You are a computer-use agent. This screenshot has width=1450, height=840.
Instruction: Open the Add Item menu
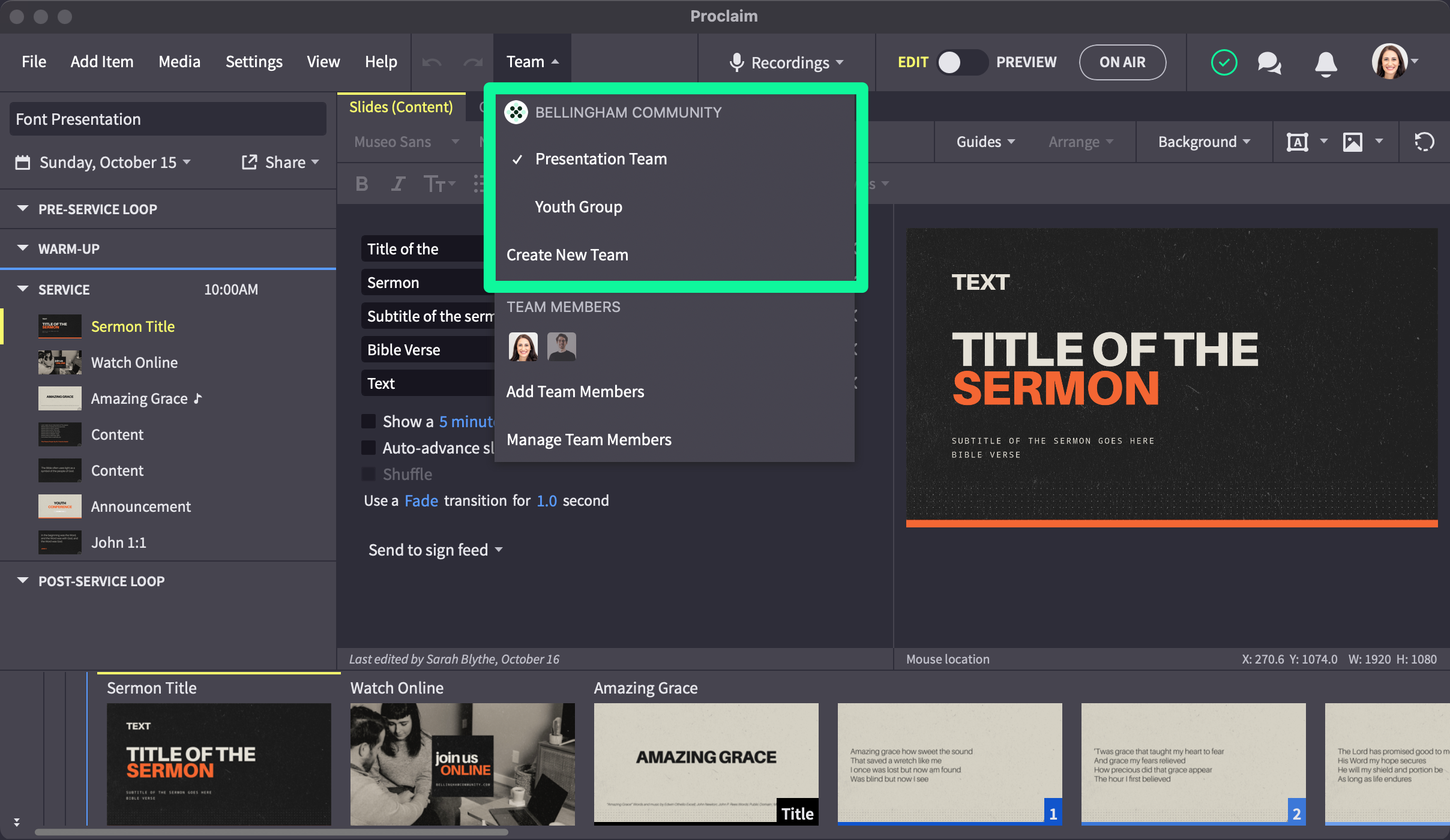[x=102, y=62]
